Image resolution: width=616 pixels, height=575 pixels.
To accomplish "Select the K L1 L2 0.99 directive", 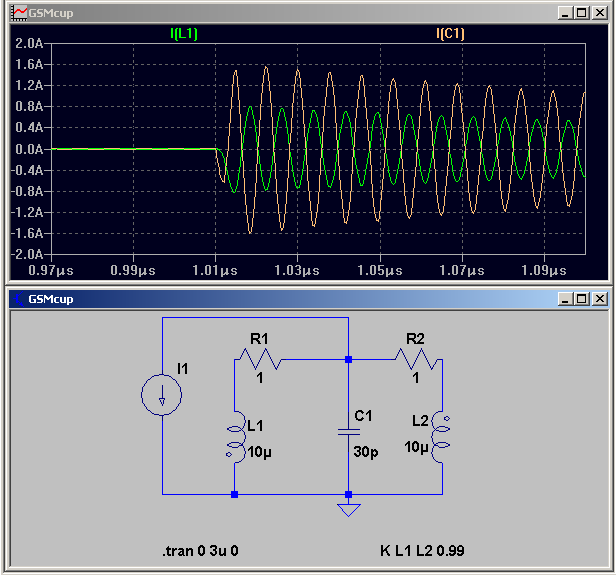I will click(421, 552).
